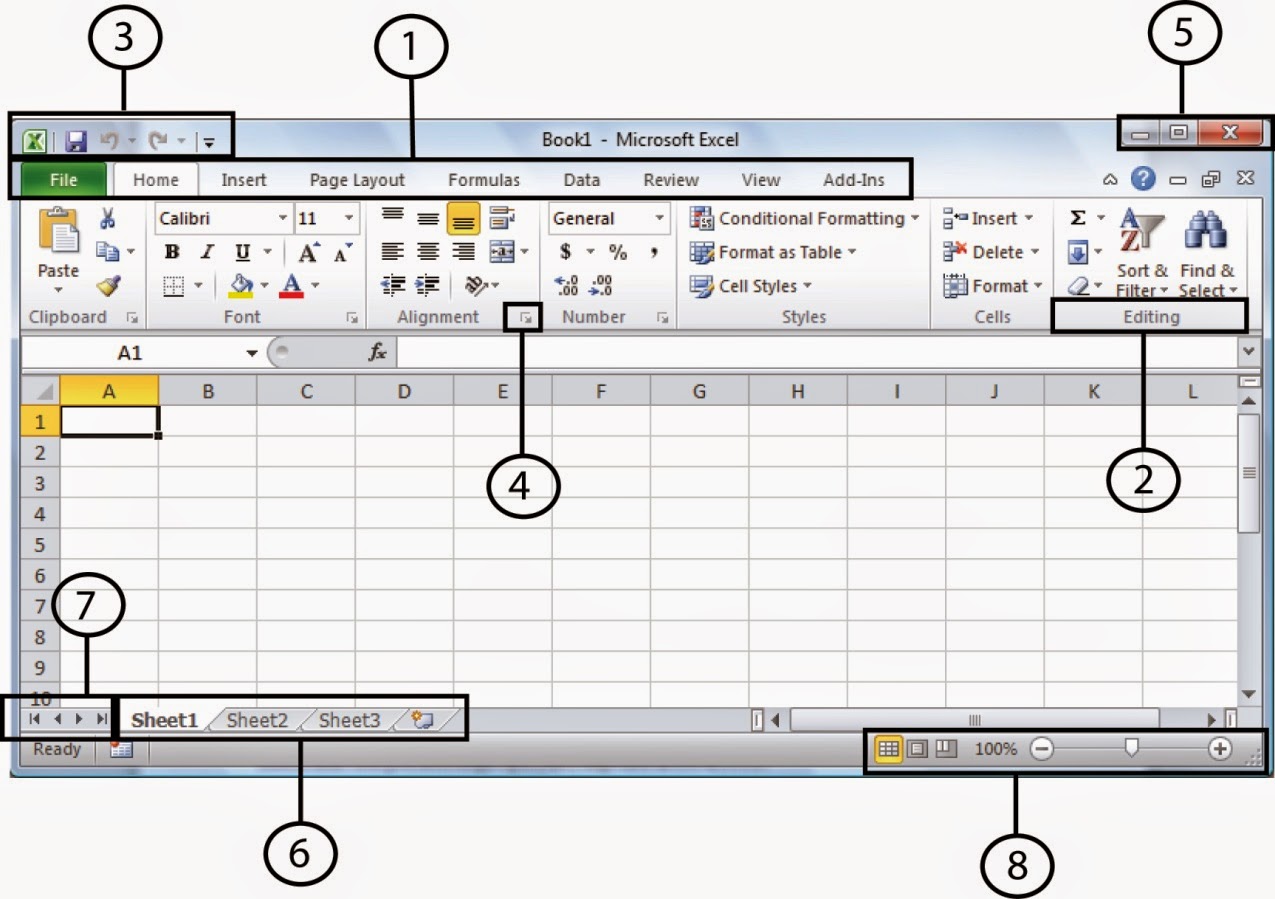Toggle Bold formatting
The height and width of the screenshot is (899, 1275).
pyautogui.click(x=170, y=252)
